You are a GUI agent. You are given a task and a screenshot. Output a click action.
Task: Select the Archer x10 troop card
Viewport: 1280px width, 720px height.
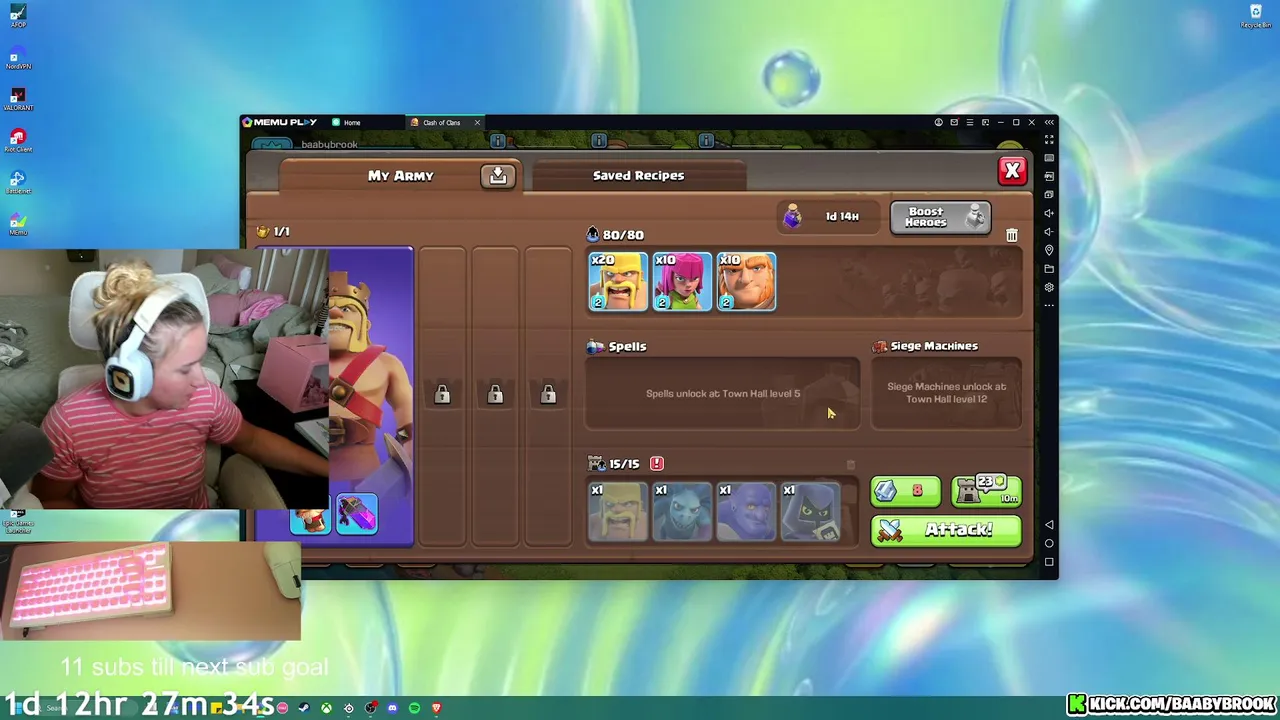(682, 281)
